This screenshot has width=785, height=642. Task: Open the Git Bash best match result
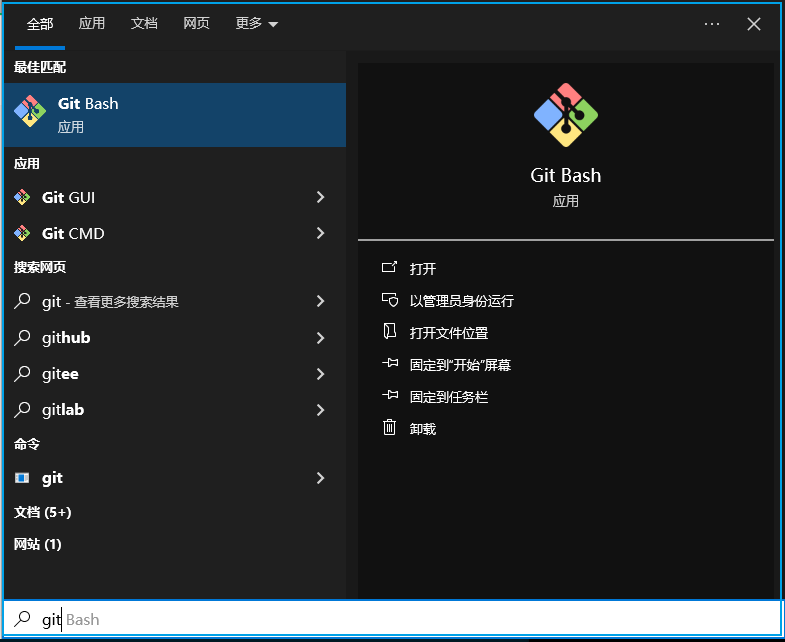[175, 115]
